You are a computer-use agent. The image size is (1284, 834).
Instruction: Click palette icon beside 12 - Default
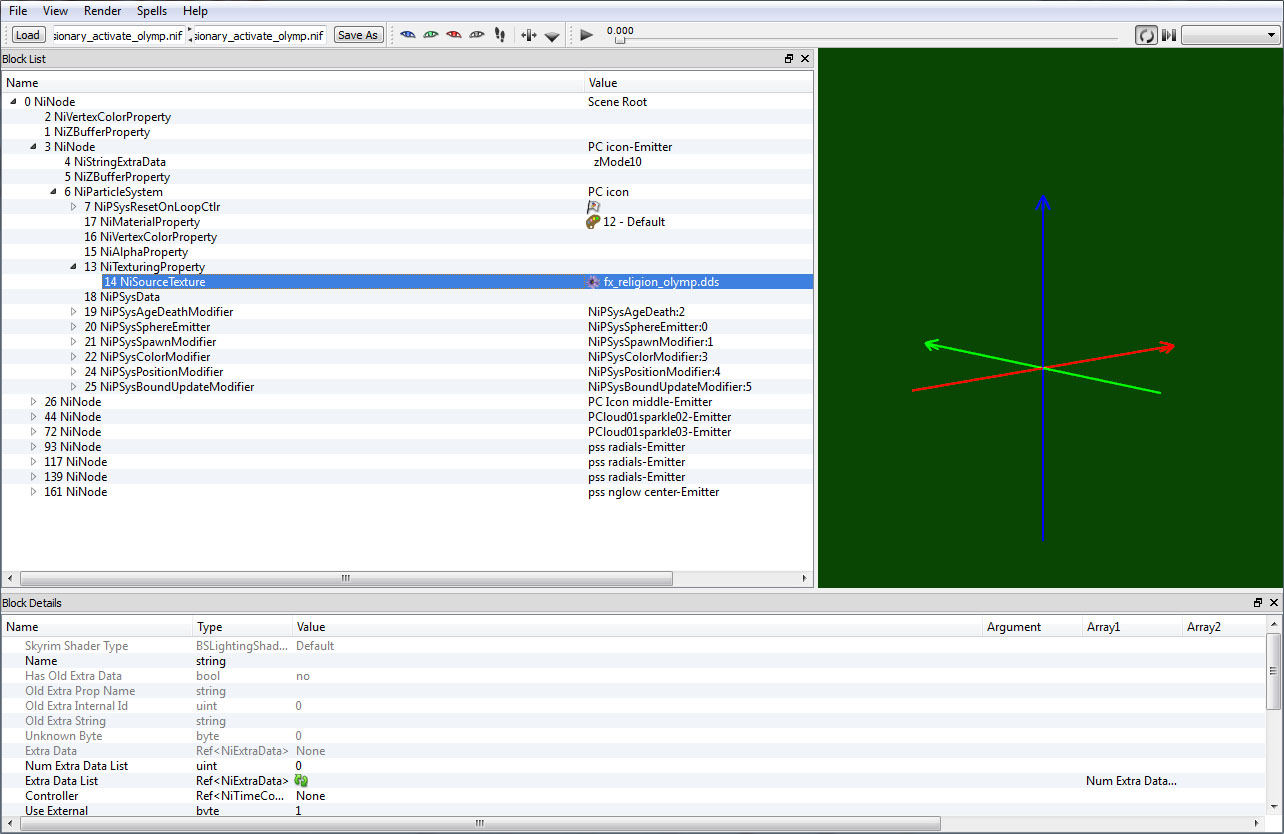pyautogui.click(x=593, y=222)
